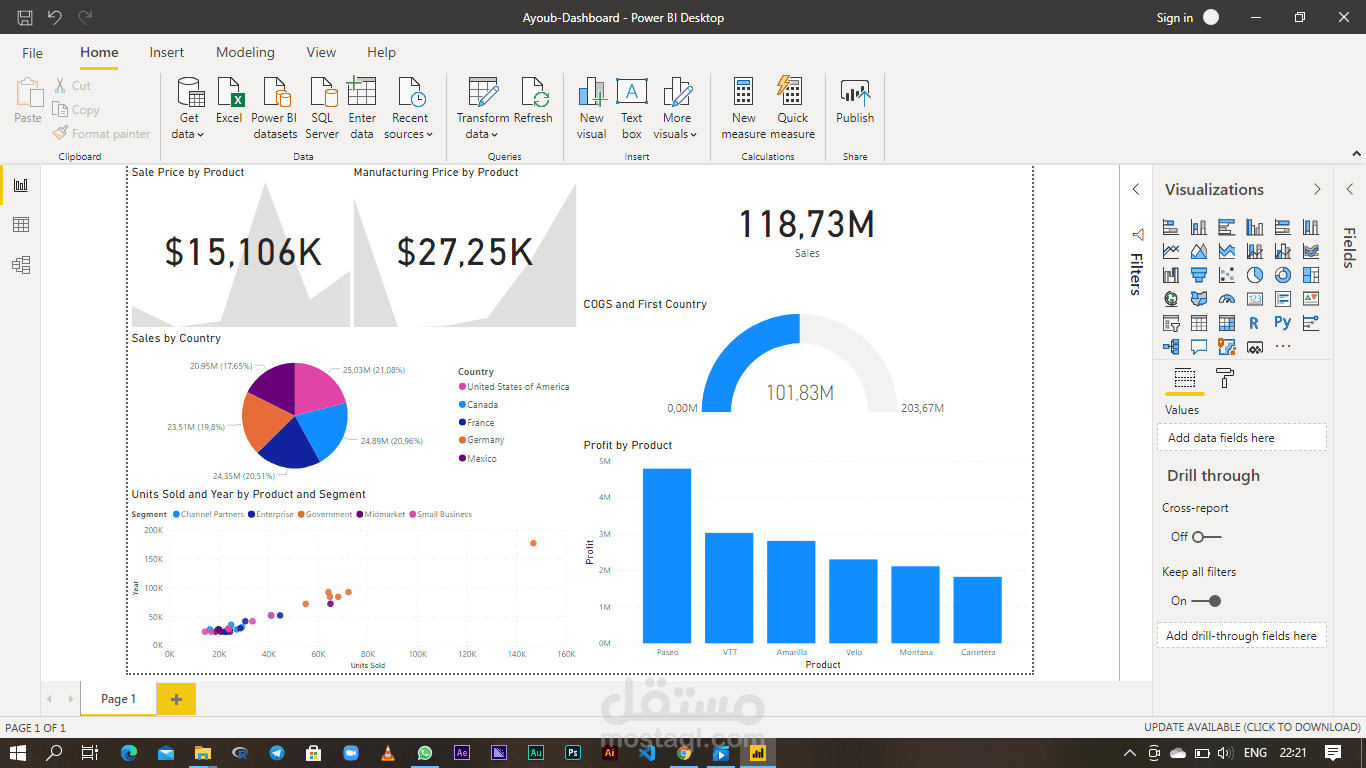Choose the treemap visual icon
The image size is (1366, 768).
pos(1311,275)
